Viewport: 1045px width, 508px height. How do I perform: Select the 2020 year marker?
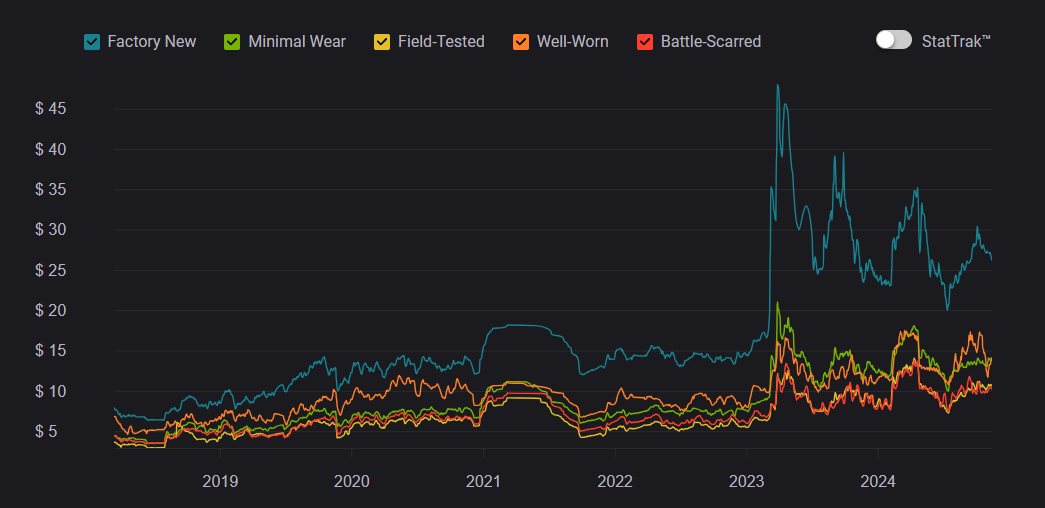coord(351,481)
